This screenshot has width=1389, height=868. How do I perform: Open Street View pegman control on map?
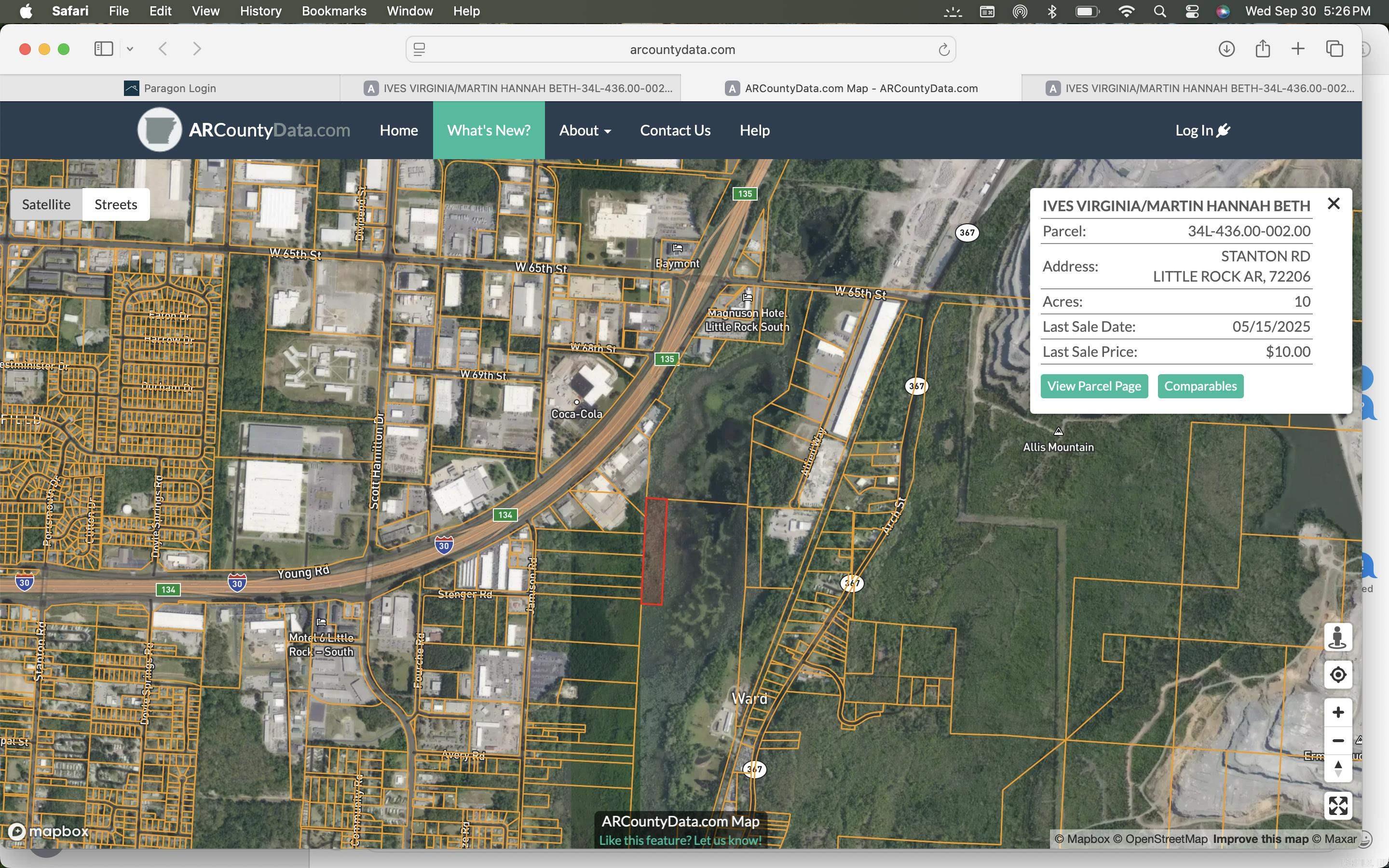click(1337, 637)
